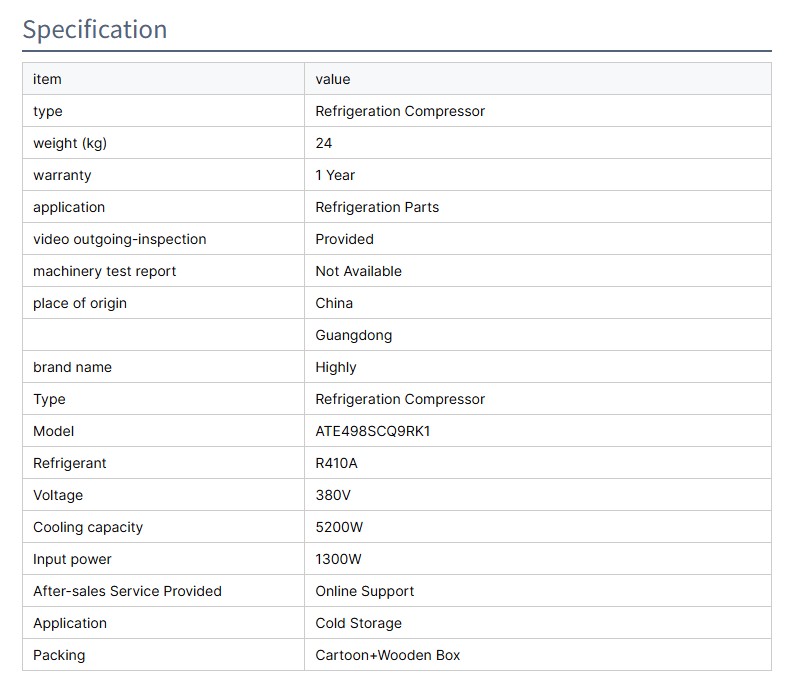This screenshot has width=798, height=693.
Task: Click the Specification heading
Action: click(x=95, y=29)
